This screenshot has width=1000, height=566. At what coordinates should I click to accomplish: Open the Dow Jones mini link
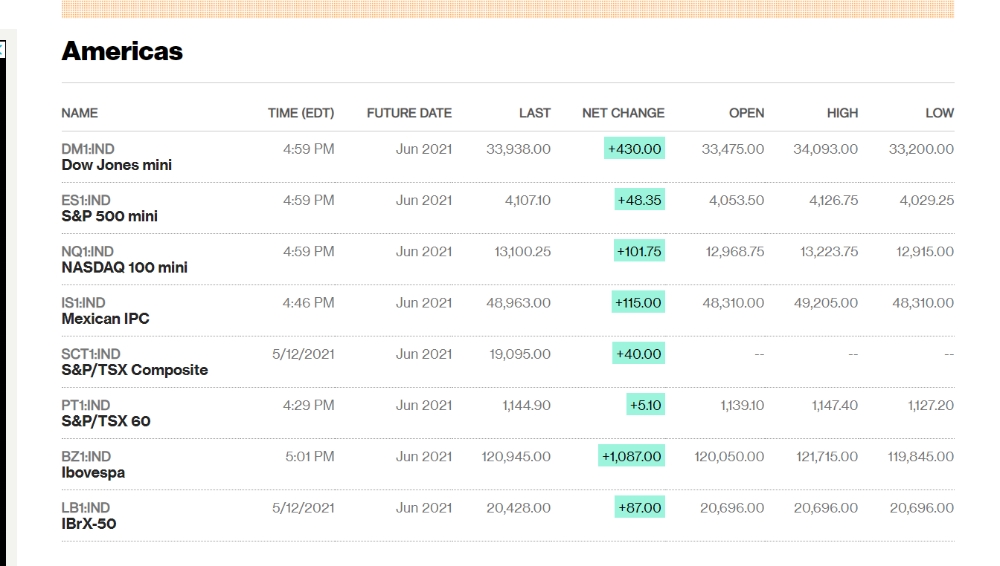(117, 165)
